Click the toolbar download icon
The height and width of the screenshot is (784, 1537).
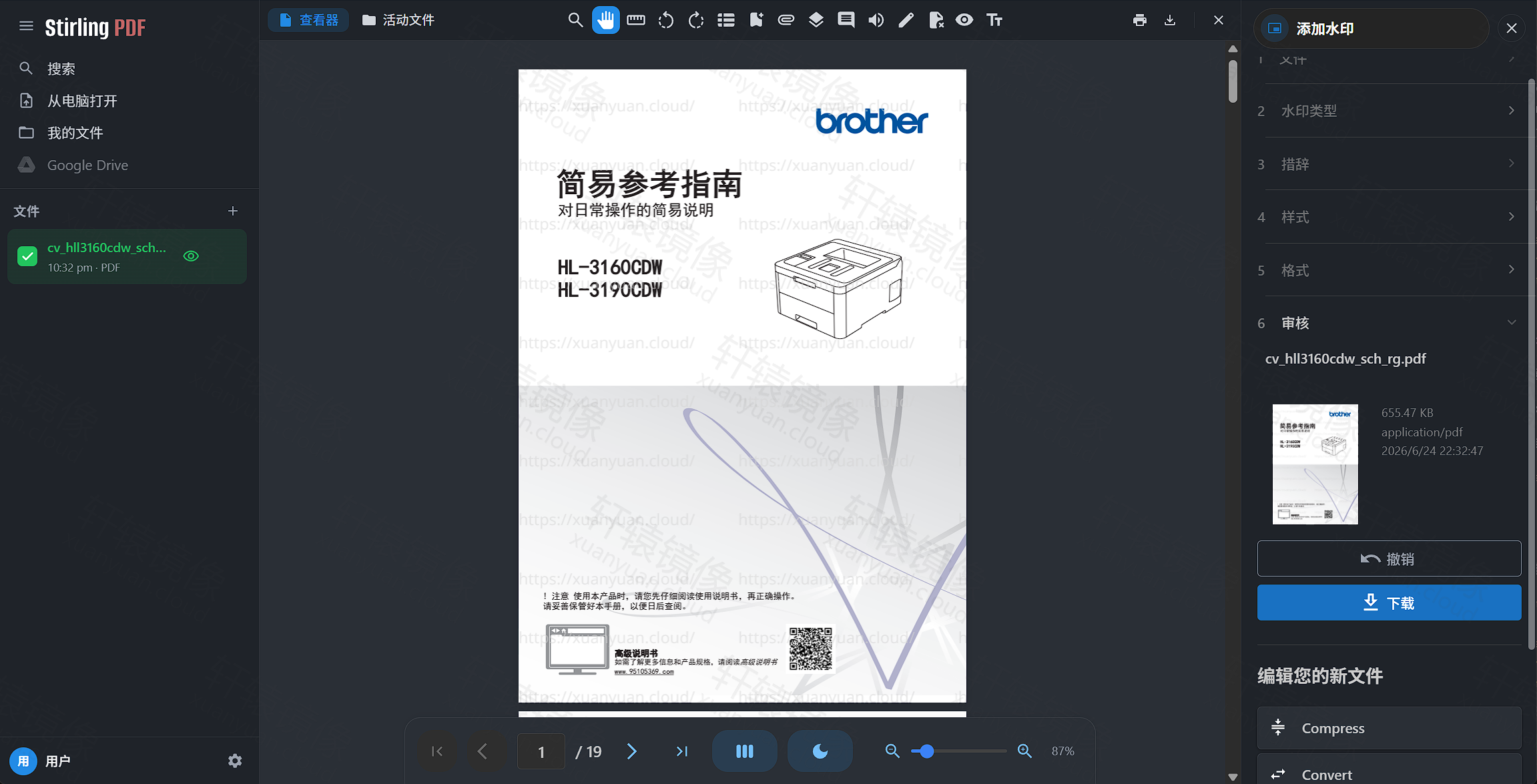click(x=1170, y=20)
